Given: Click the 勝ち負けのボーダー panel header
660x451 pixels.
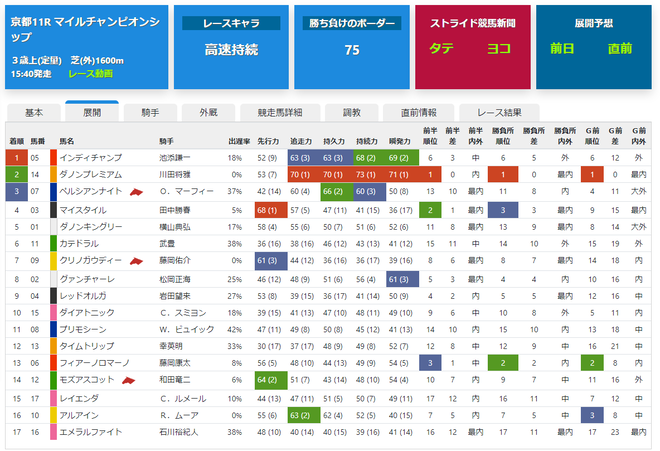Looking at the screenshot, I should click(x=352, y=23).
